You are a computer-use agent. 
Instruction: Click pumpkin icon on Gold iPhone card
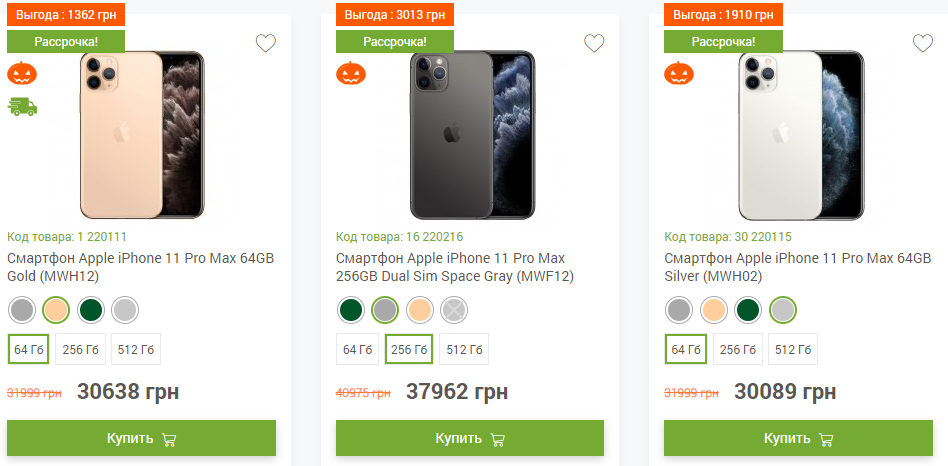point(21,73)
